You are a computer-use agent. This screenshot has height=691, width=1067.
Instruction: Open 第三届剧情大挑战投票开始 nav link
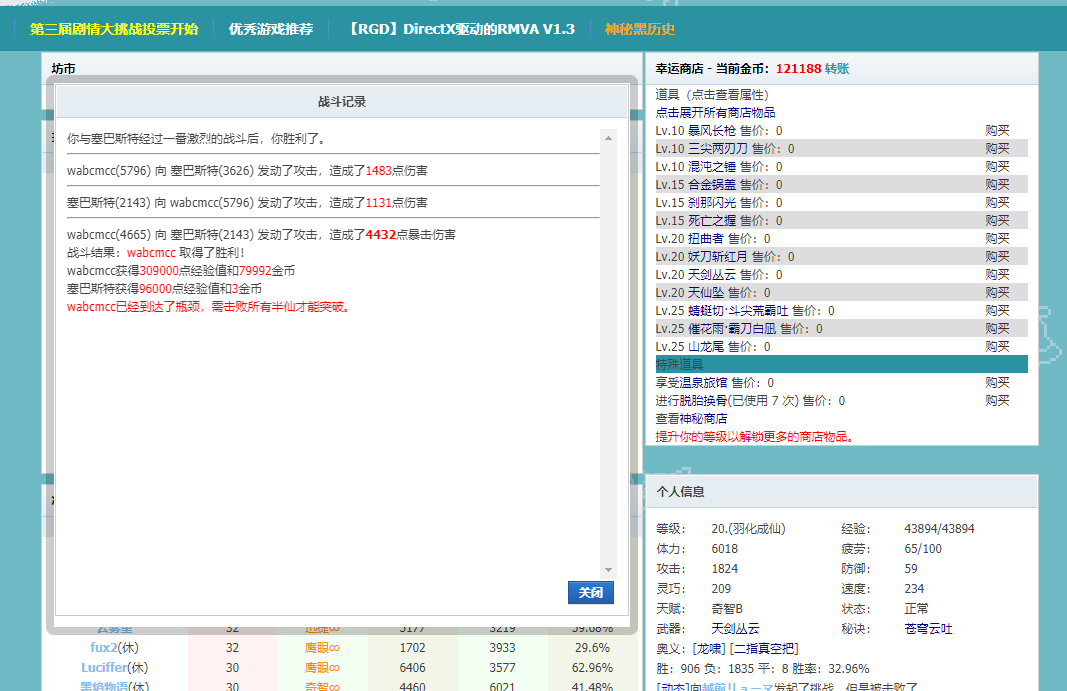pos(114,29)
